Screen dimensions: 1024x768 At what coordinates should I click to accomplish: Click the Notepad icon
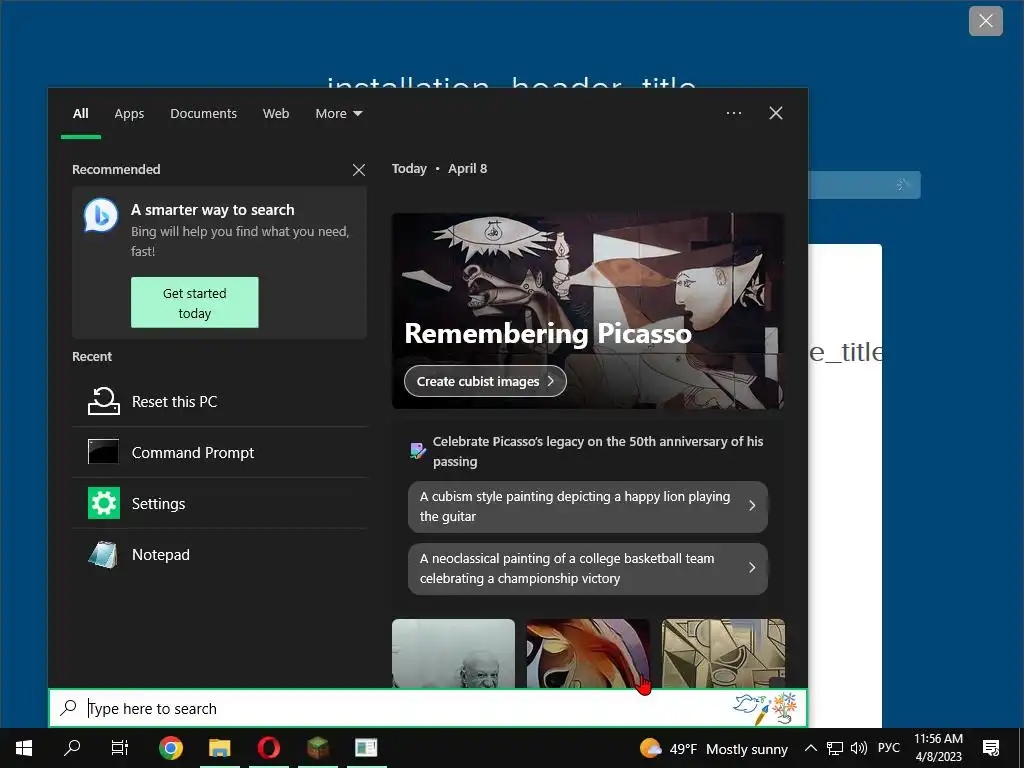[103, 554]
